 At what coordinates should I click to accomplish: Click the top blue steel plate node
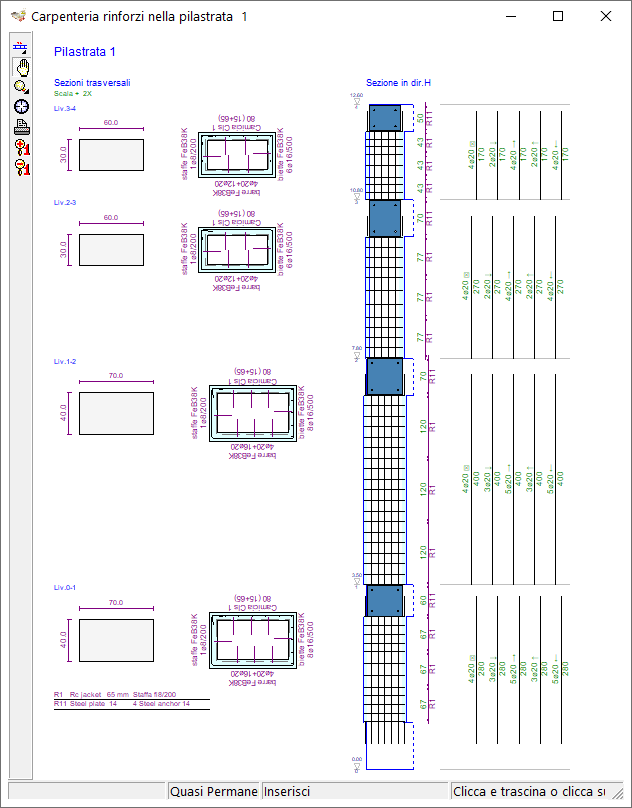[384, 117]
